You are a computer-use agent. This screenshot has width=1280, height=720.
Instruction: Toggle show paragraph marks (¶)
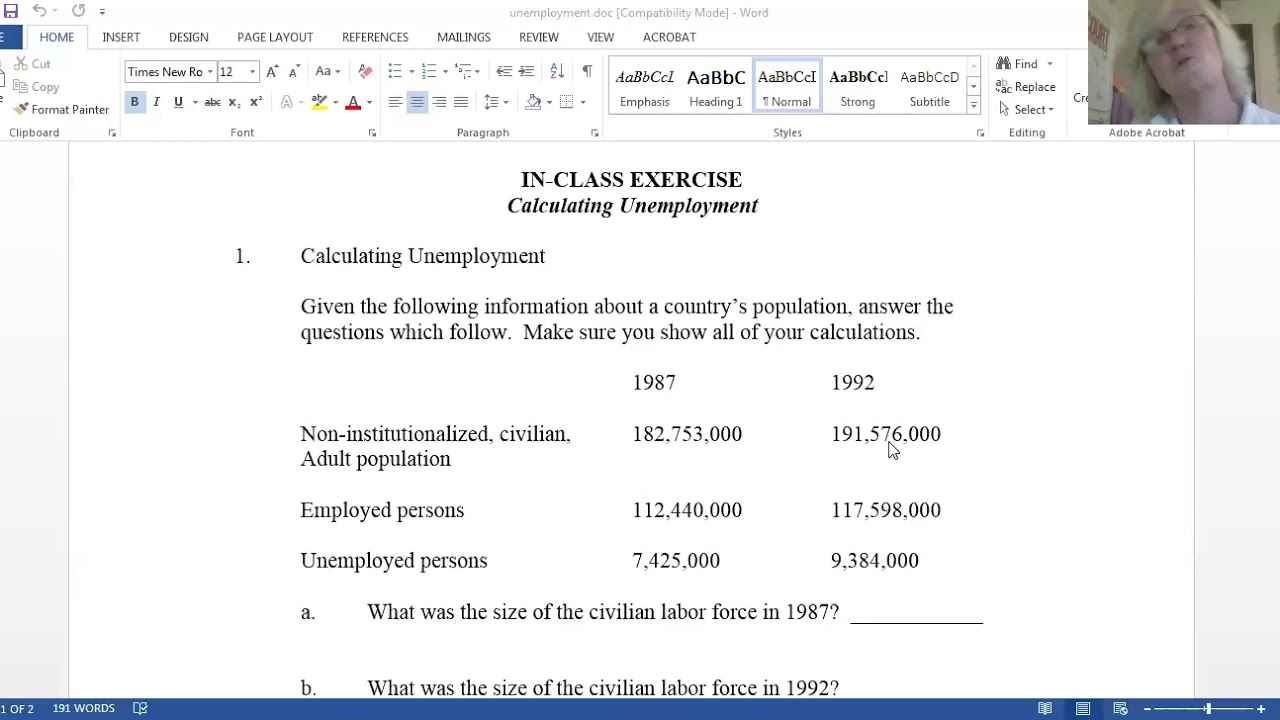(x=587, y=72)
